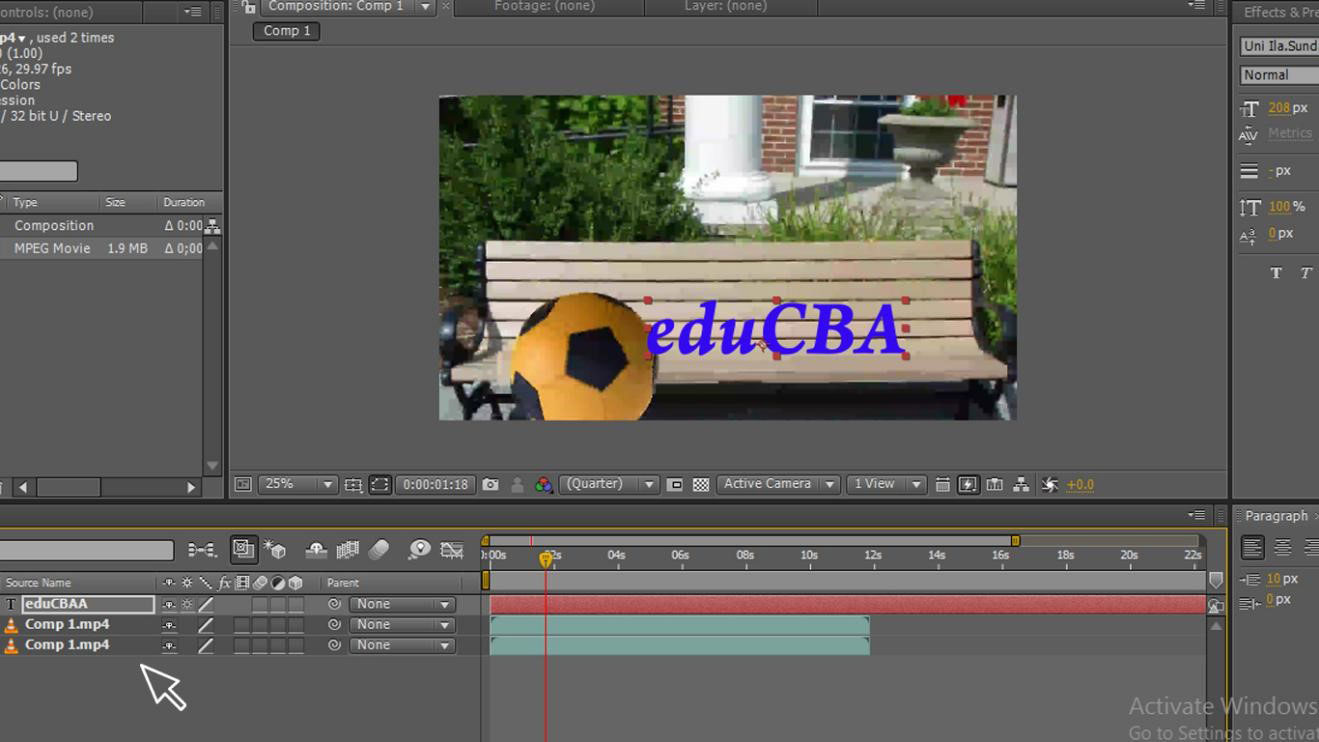Toggle the transparency grid checkerboard icon

point(701,484)
